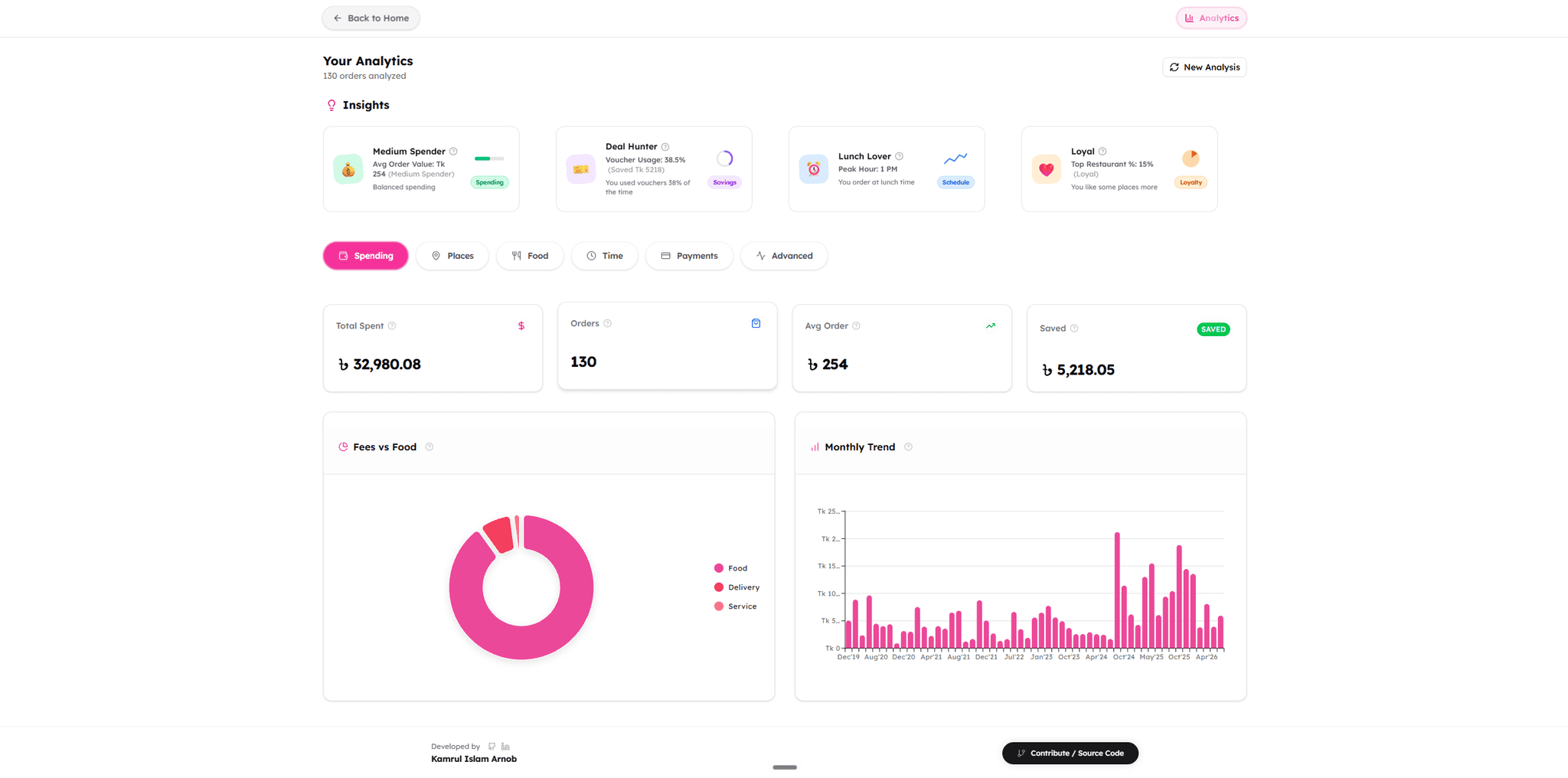Click the lightbulb icon beside Insights
This screenshot has height=778, width=1568.
pyautogui.click(x=332, y=106)
